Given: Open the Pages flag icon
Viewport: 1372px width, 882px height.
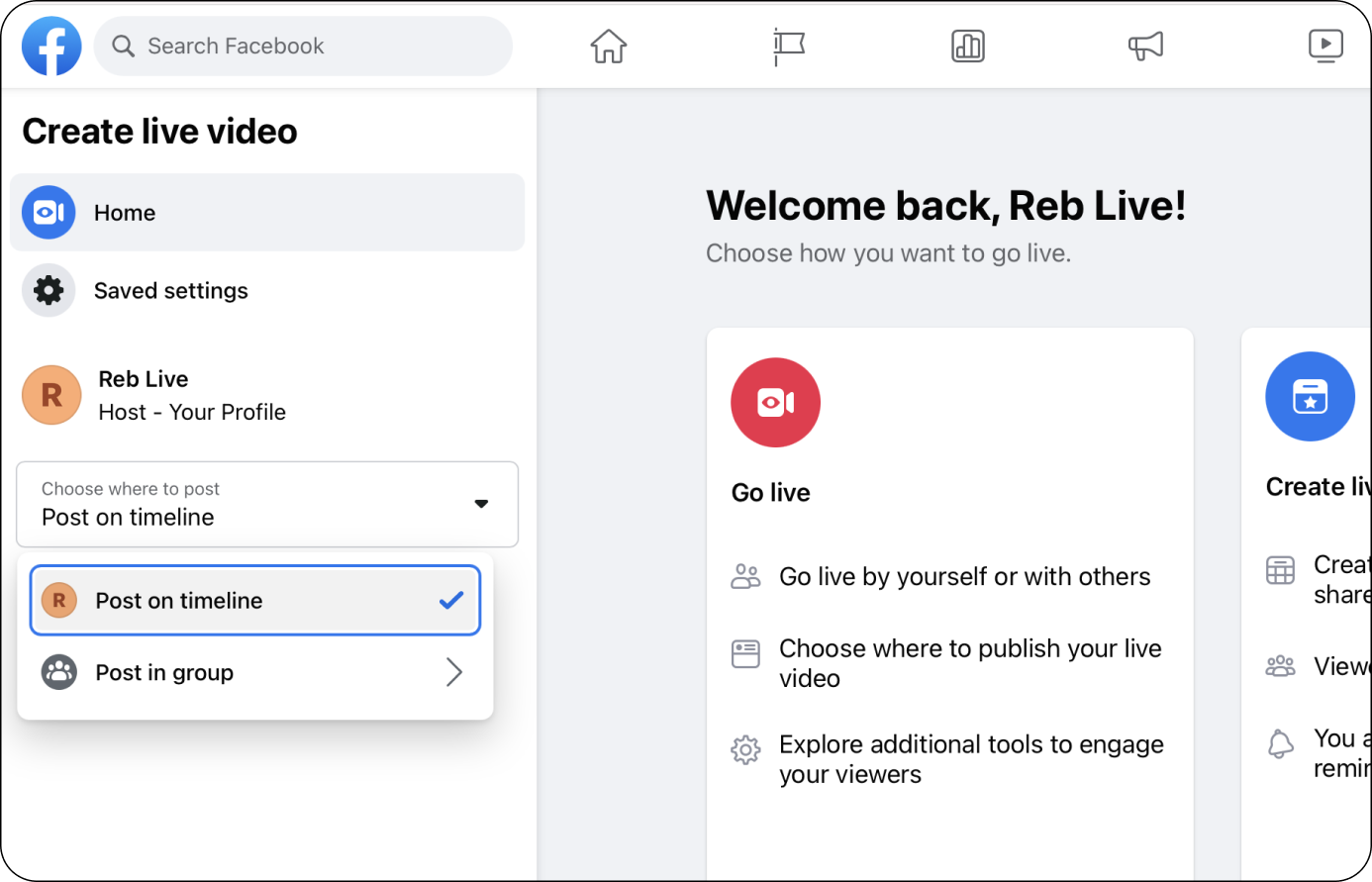Looking at the screenshot, I should click(788, 47).
